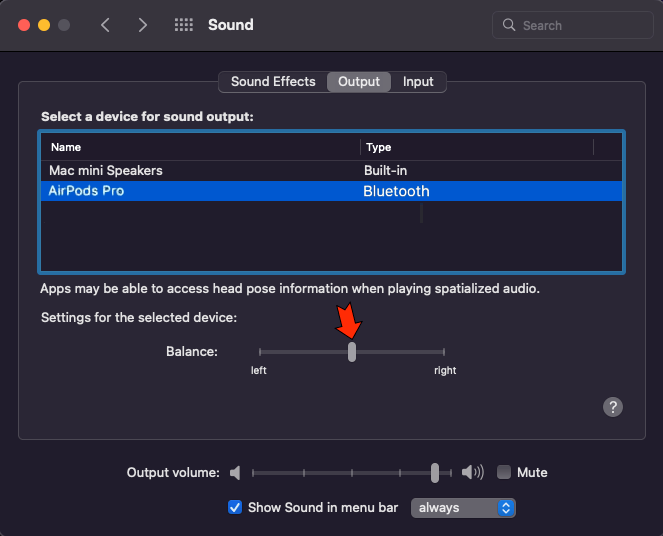This screenshot has height=536, width=663.
Task: Open the always dropdown menu
Action: [x=463, y=508]
